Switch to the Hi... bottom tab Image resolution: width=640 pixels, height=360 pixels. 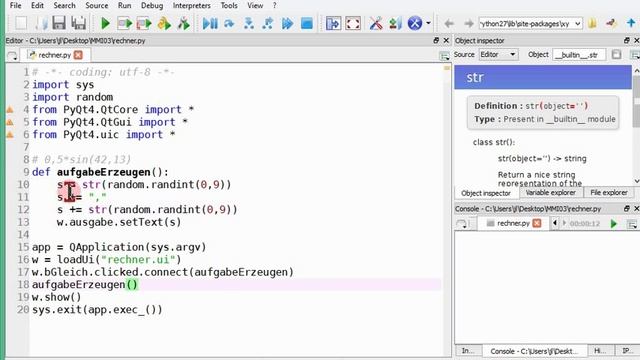point(600,351)
